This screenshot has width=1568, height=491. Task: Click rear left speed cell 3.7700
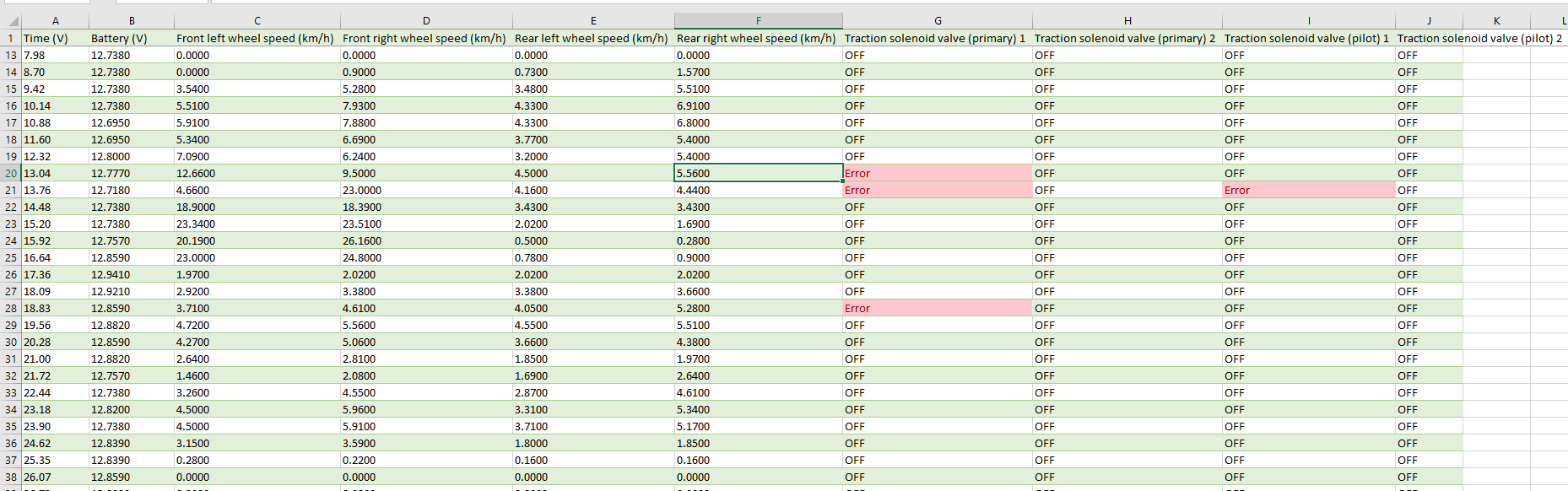(593, 139)
